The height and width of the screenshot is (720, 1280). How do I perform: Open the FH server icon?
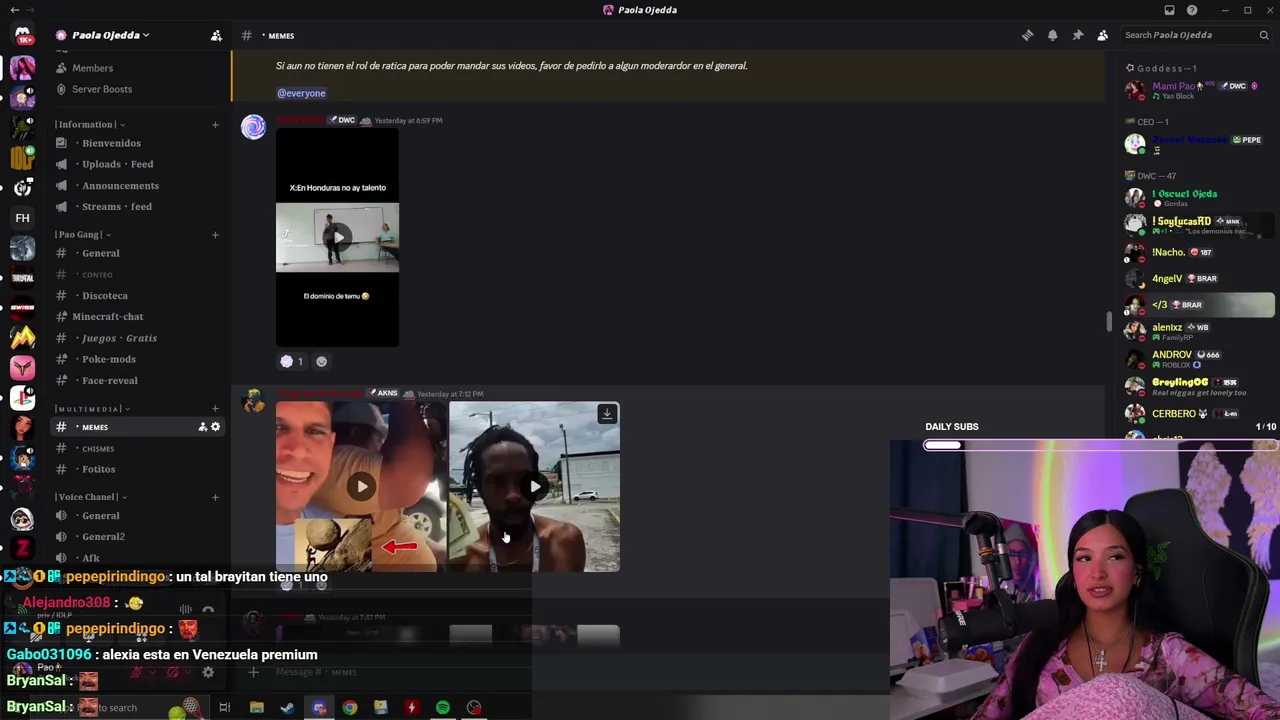point(22,218)
